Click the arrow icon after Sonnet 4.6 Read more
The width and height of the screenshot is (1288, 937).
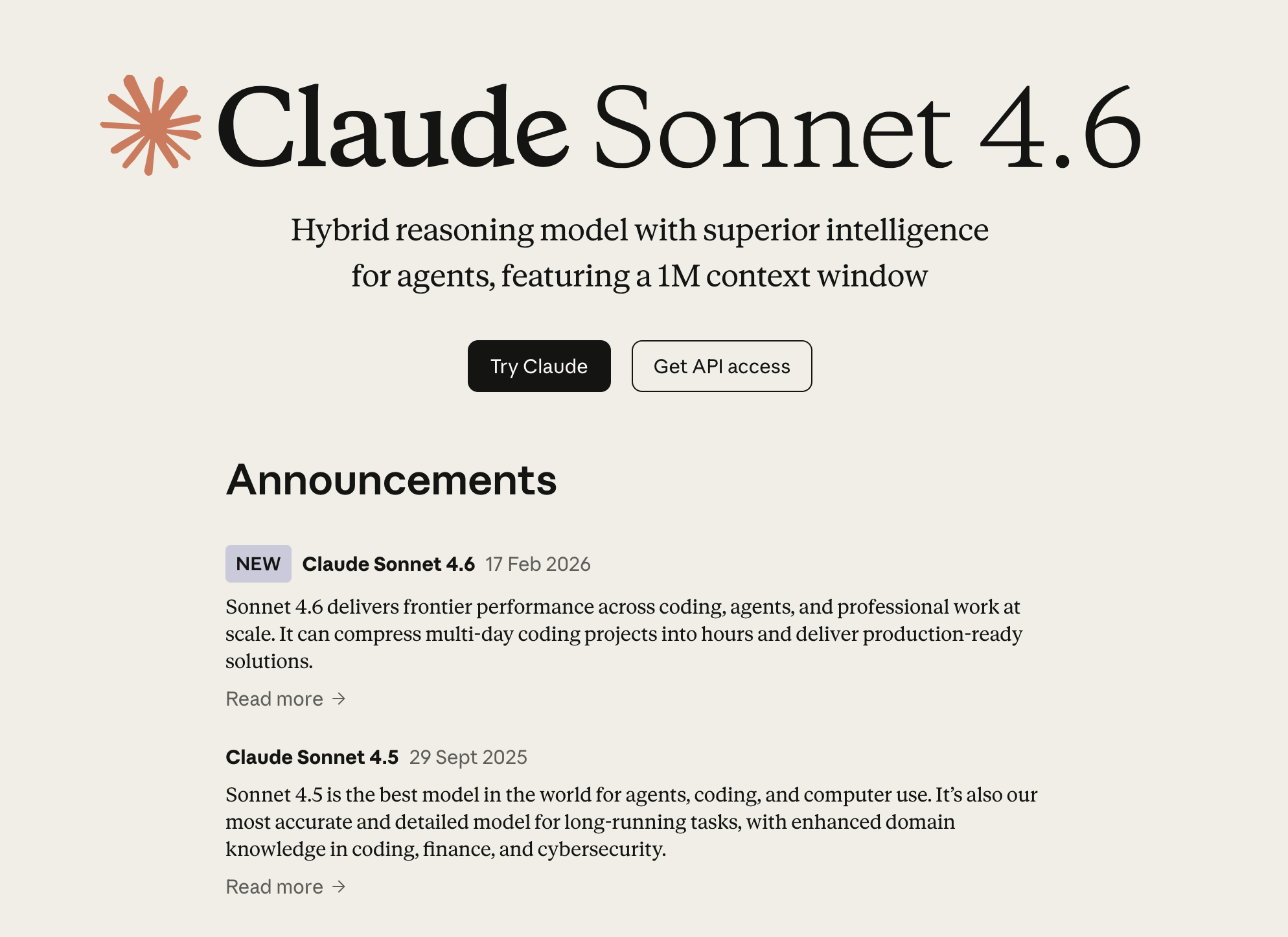click(339, 699)
